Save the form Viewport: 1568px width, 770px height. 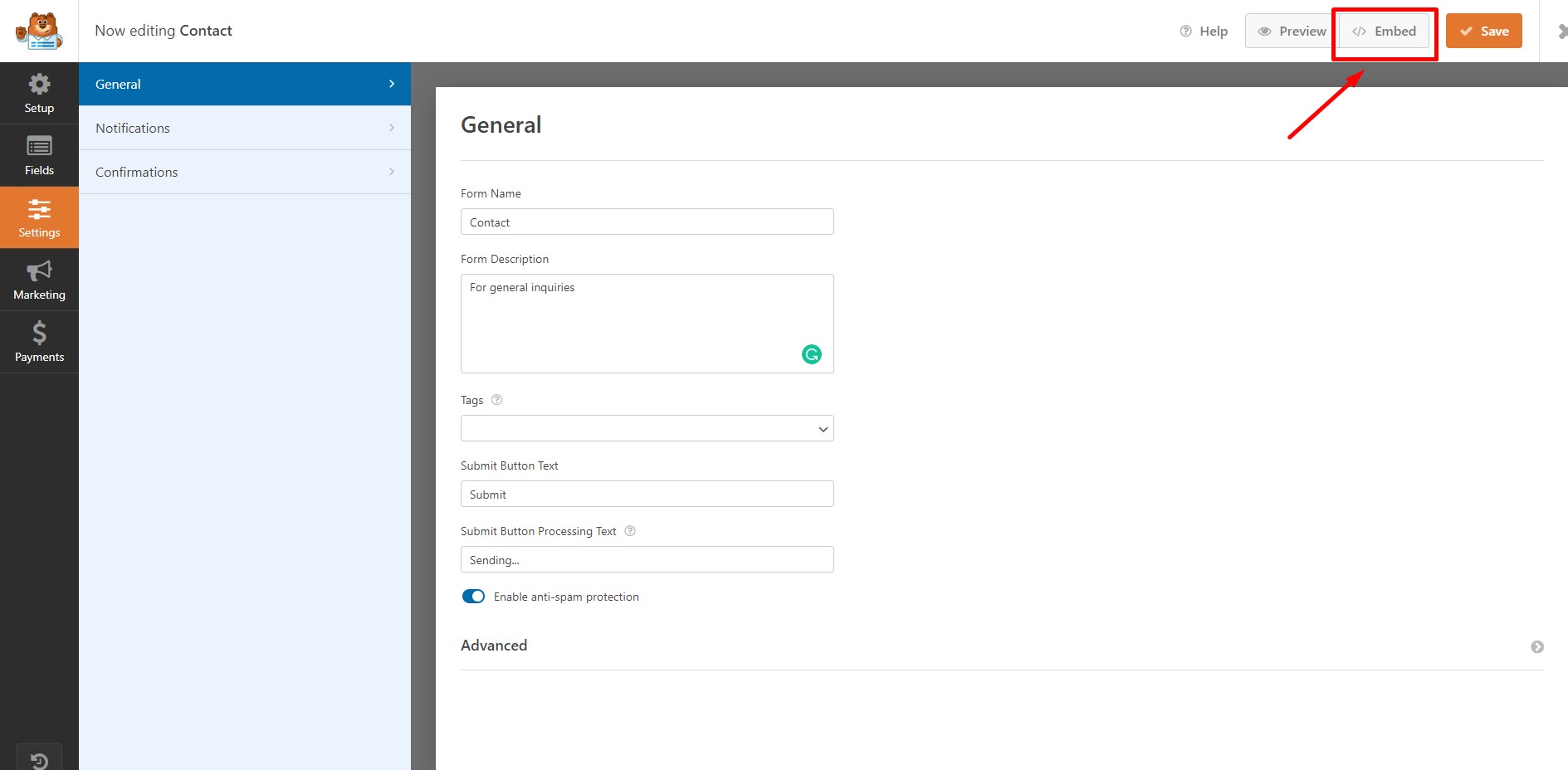1484,31
